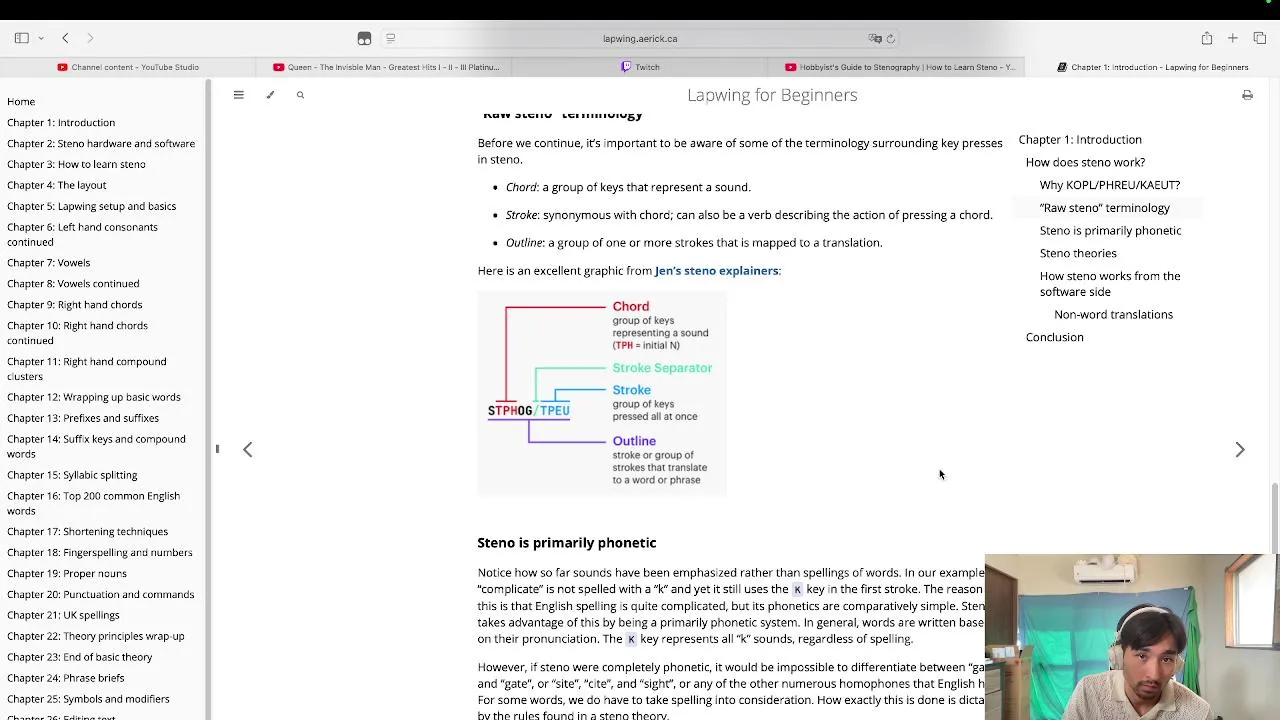Jump to How does steno work? section
This screenshot has height=720, width=1280.
(1085, 162)
